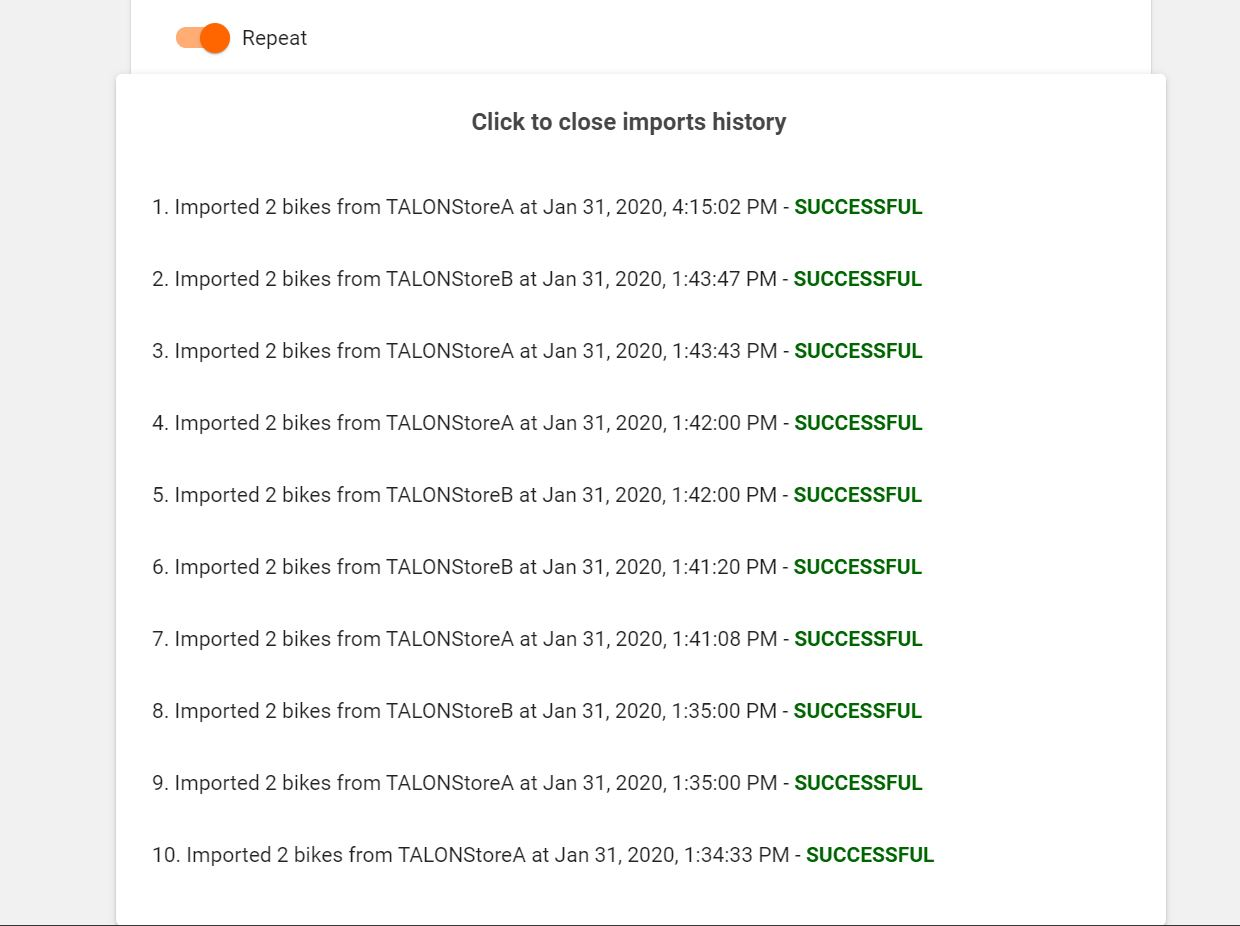Click the SUCCESSFUL status of entry 2

(857, 279)
